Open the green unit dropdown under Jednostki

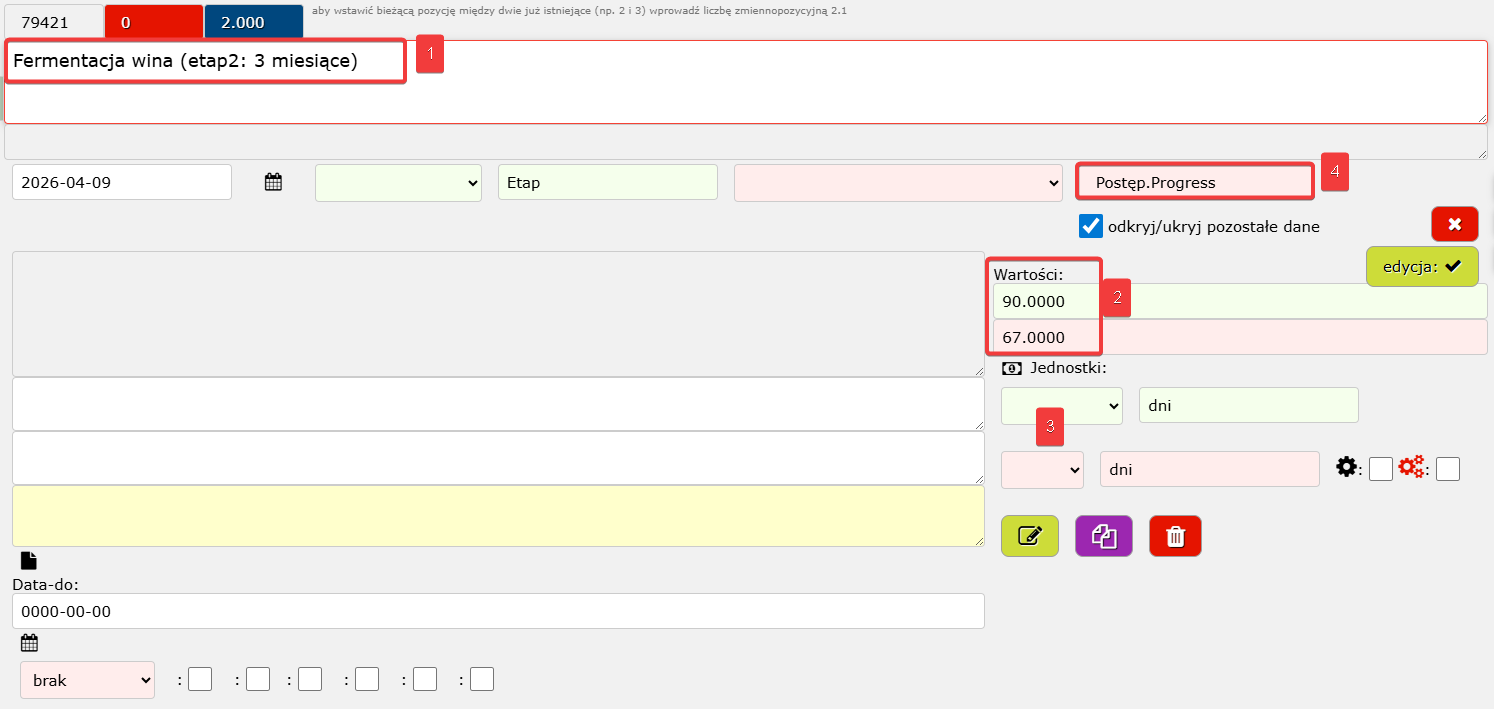point(1062,405)
